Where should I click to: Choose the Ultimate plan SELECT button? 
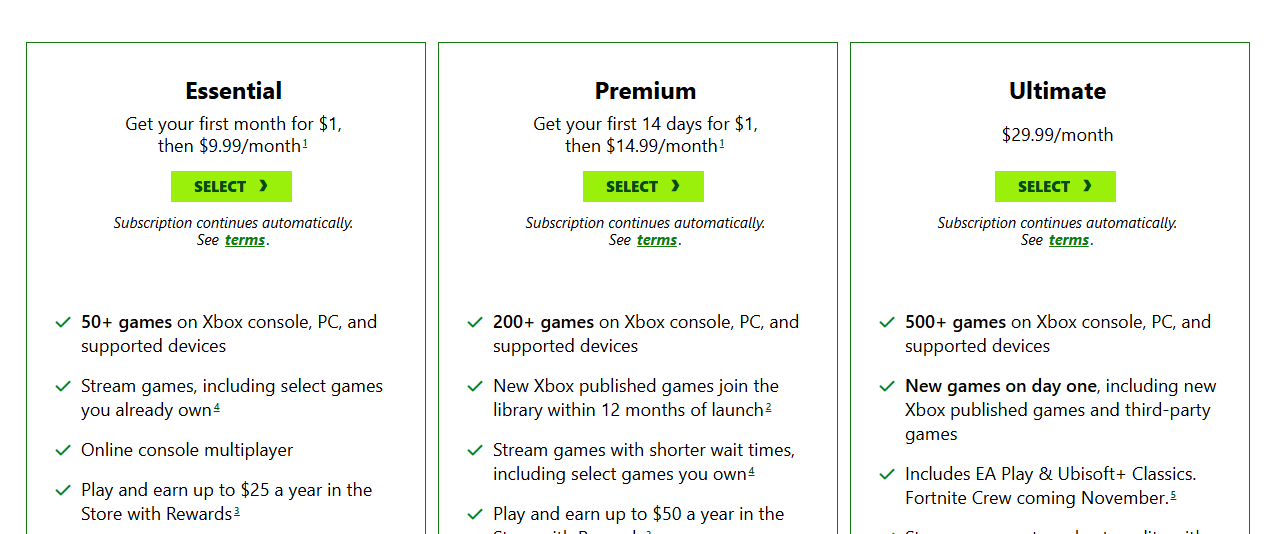pos(1055,187)
